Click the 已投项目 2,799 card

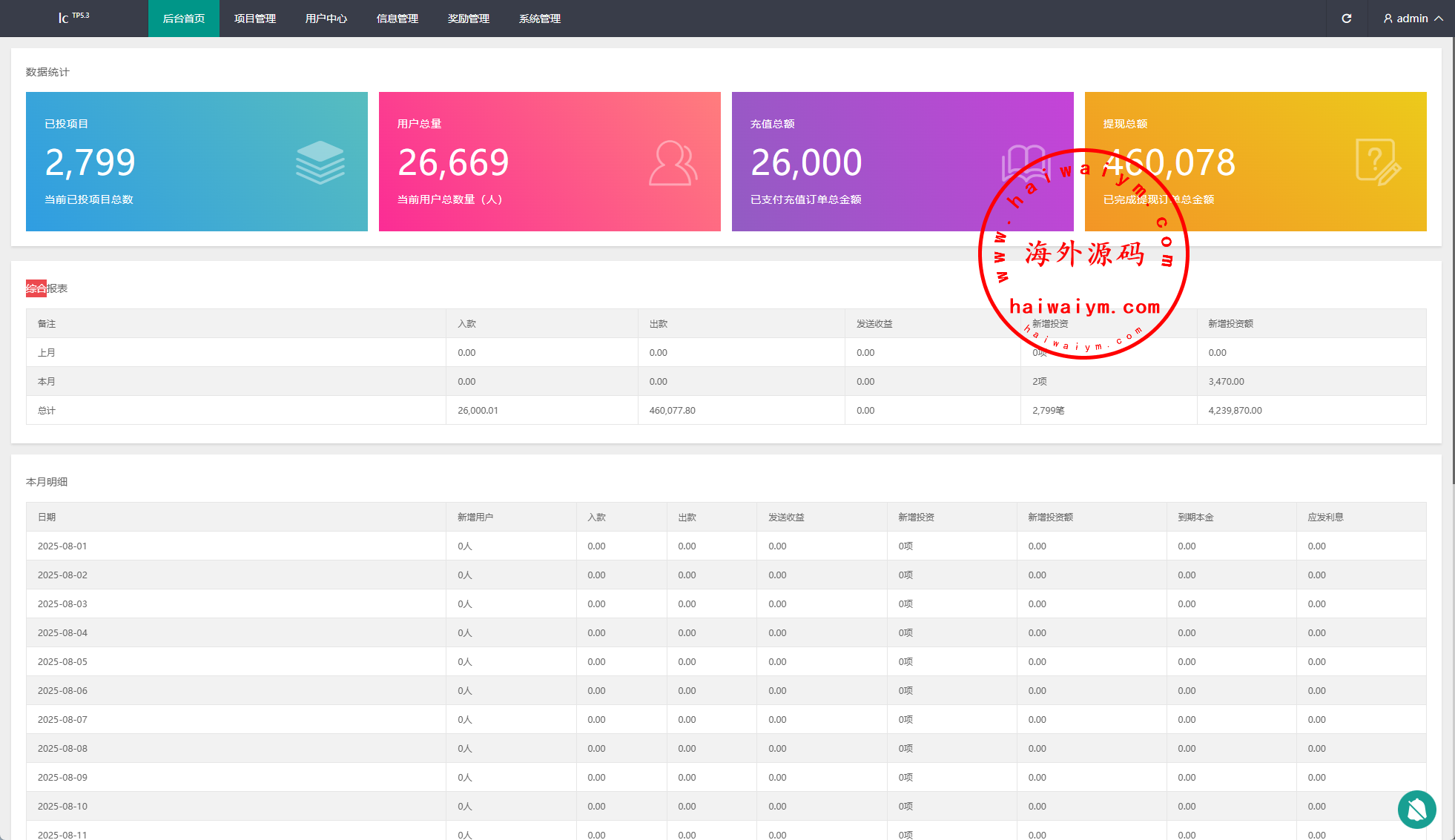tap(197, 162)
